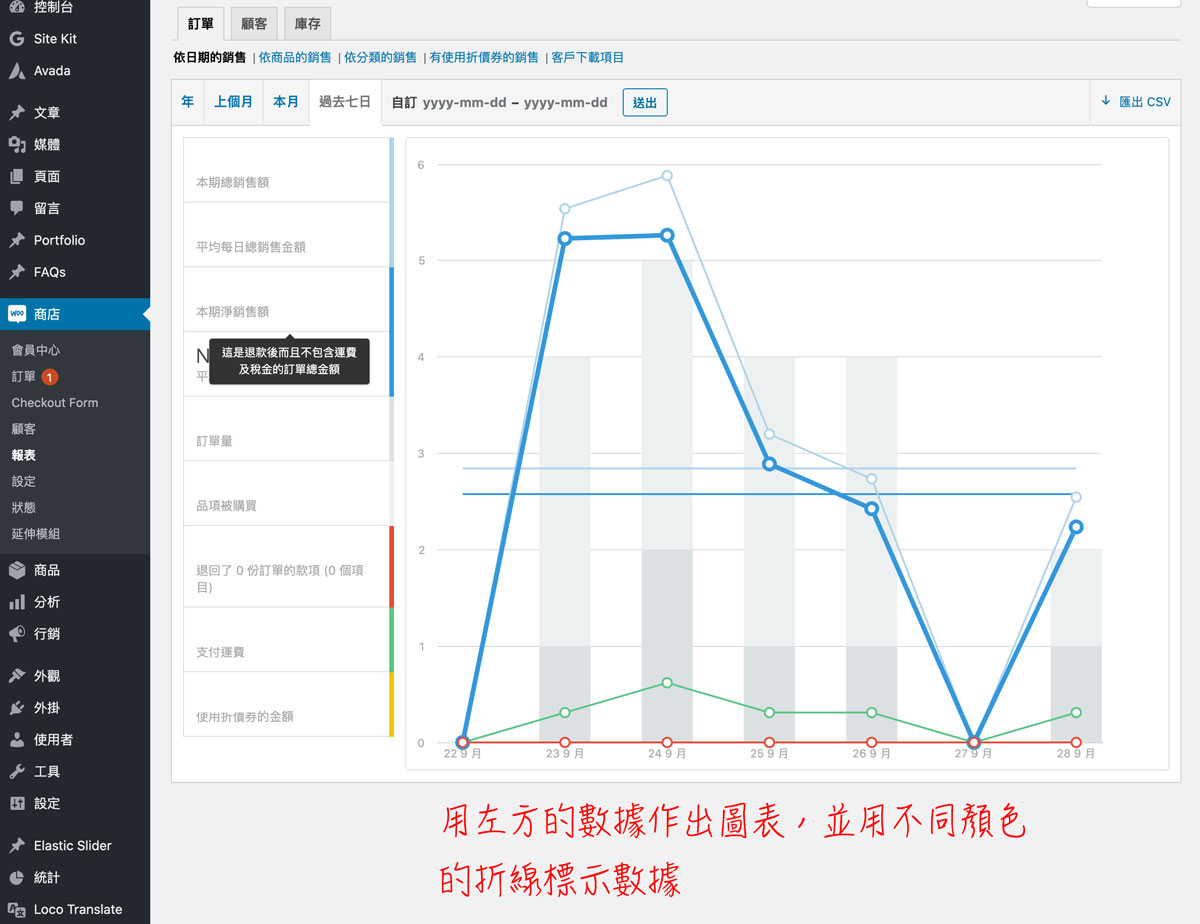The width and height of the screenshot is (1200, 924).
Task: Select the 過去七日 date range tab
Action: (345, 102)
